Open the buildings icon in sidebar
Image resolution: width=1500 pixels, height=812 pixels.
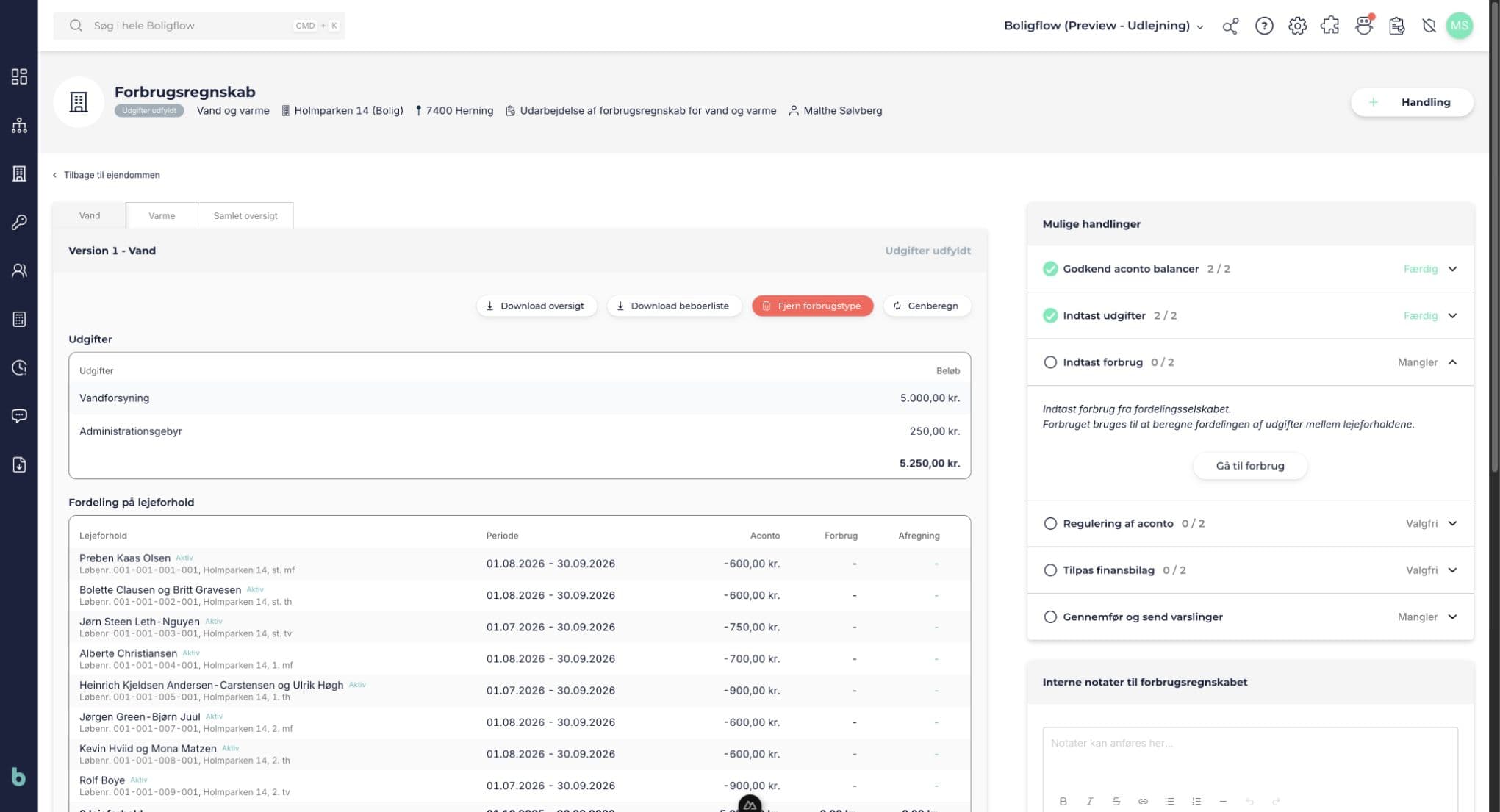19,173
